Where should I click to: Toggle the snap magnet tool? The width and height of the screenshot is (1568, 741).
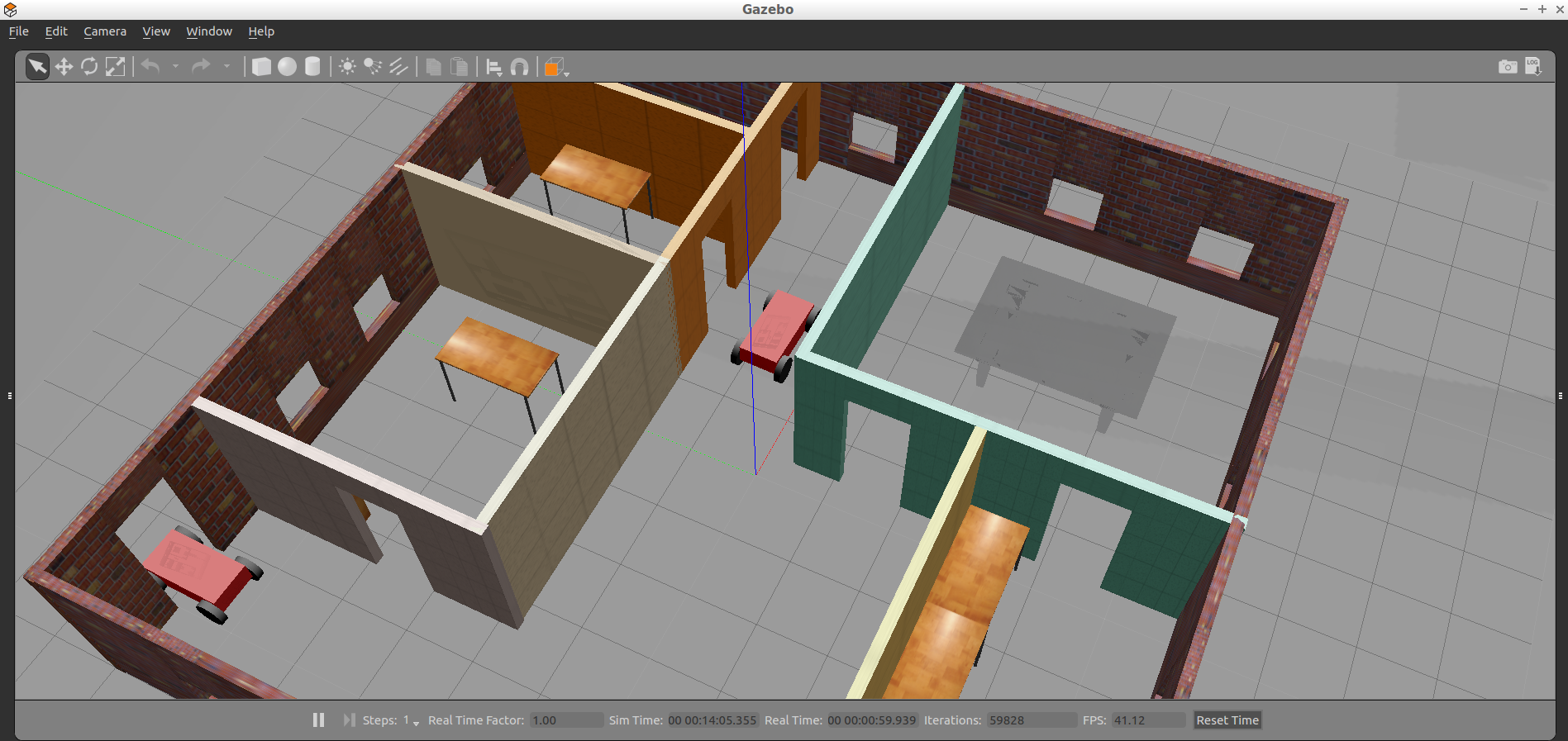click(x=519, y=67)
